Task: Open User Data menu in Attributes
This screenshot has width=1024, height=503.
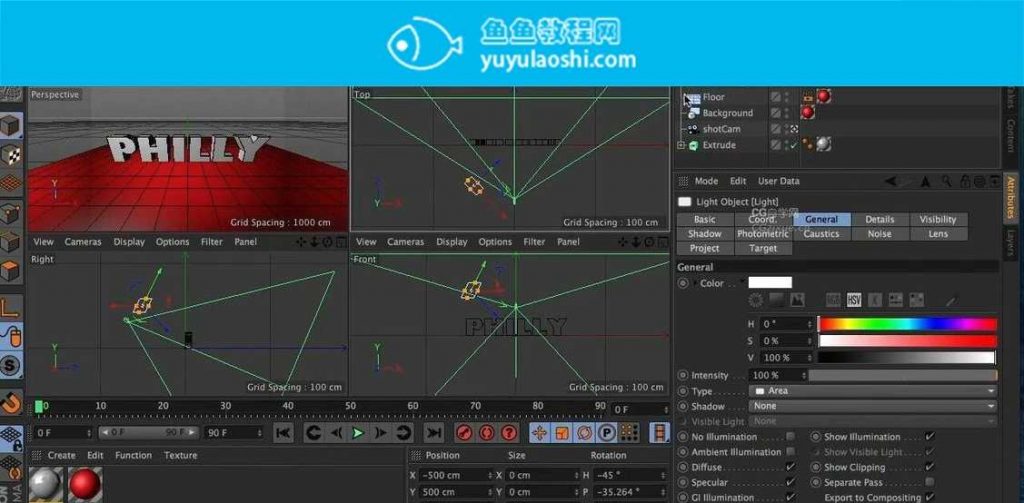Action: [778, 181]
